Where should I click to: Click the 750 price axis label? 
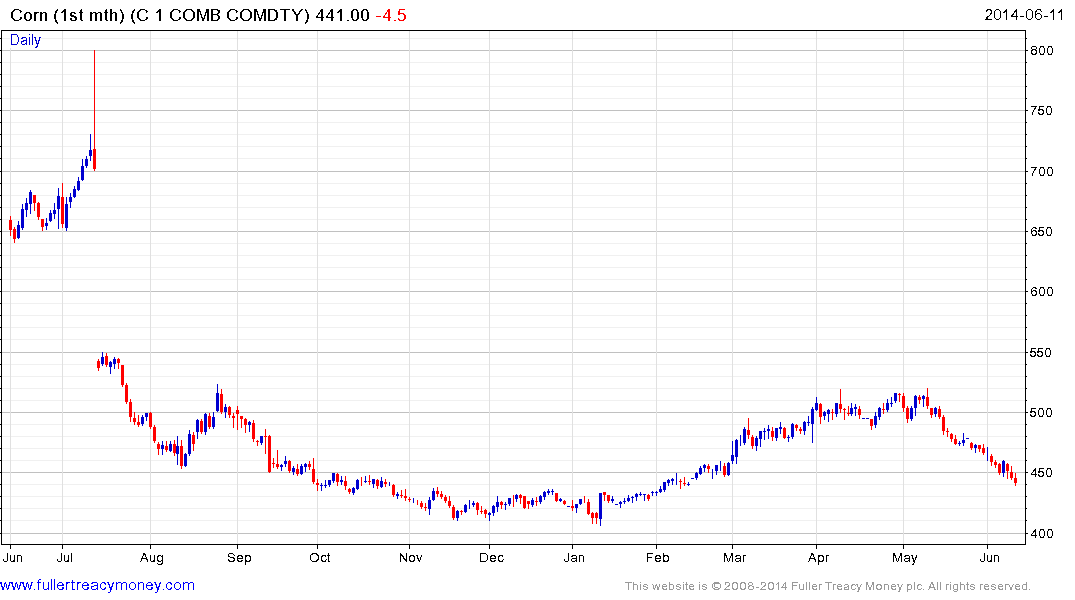pos(1041,111)
